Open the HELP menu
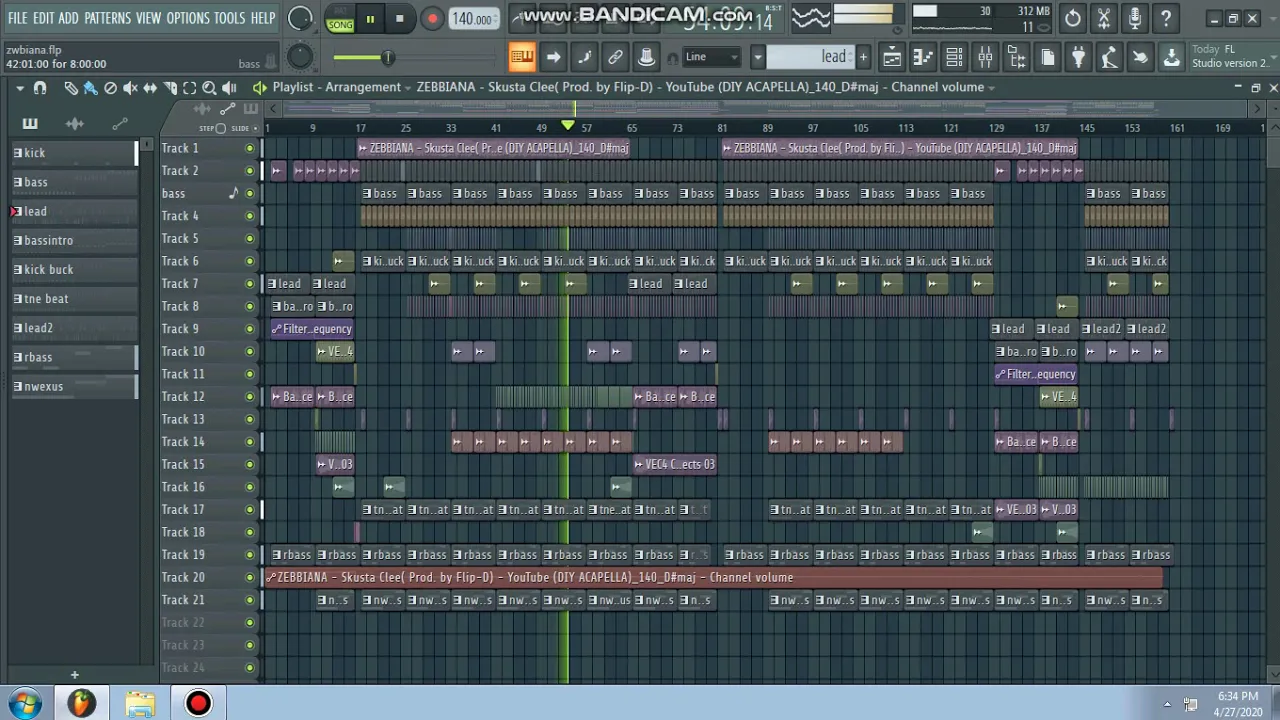 pos(263,18)
